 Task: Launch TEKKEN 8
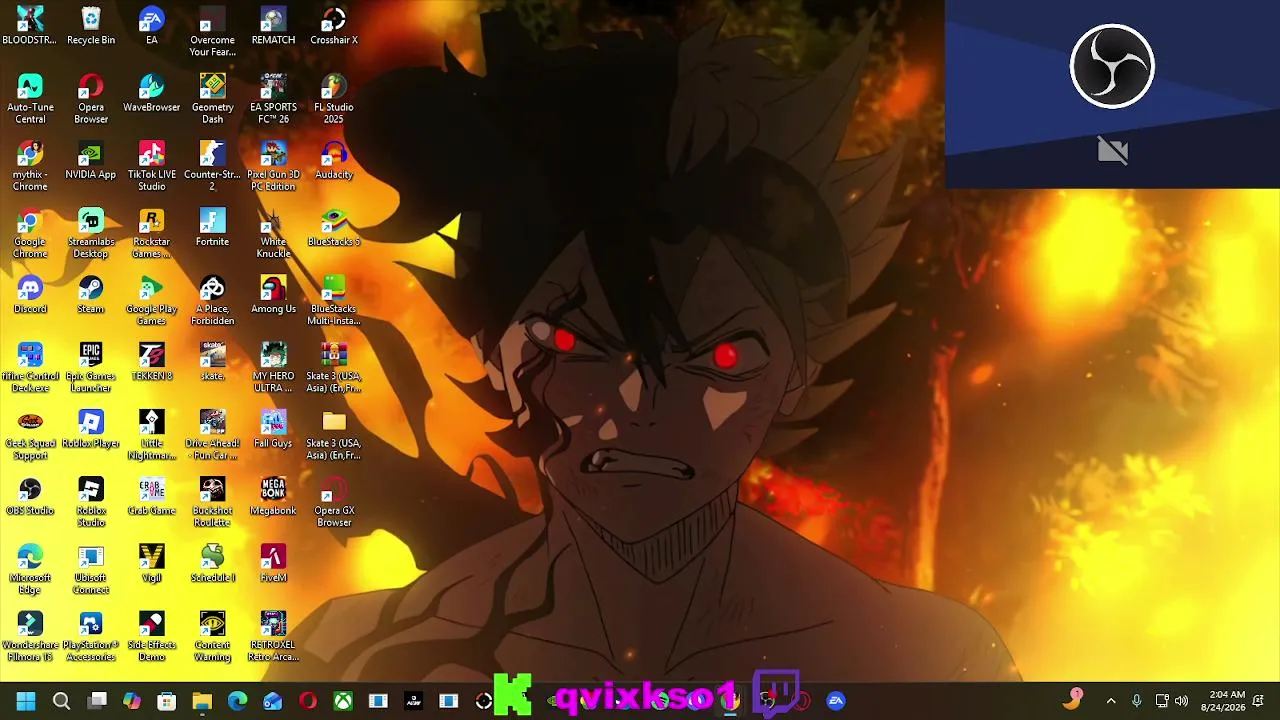(x=152, y=362)
